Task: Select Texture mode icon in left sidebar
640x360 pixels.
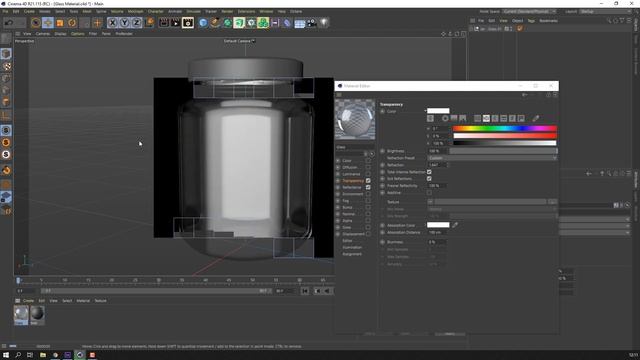Action: point(6,66)
